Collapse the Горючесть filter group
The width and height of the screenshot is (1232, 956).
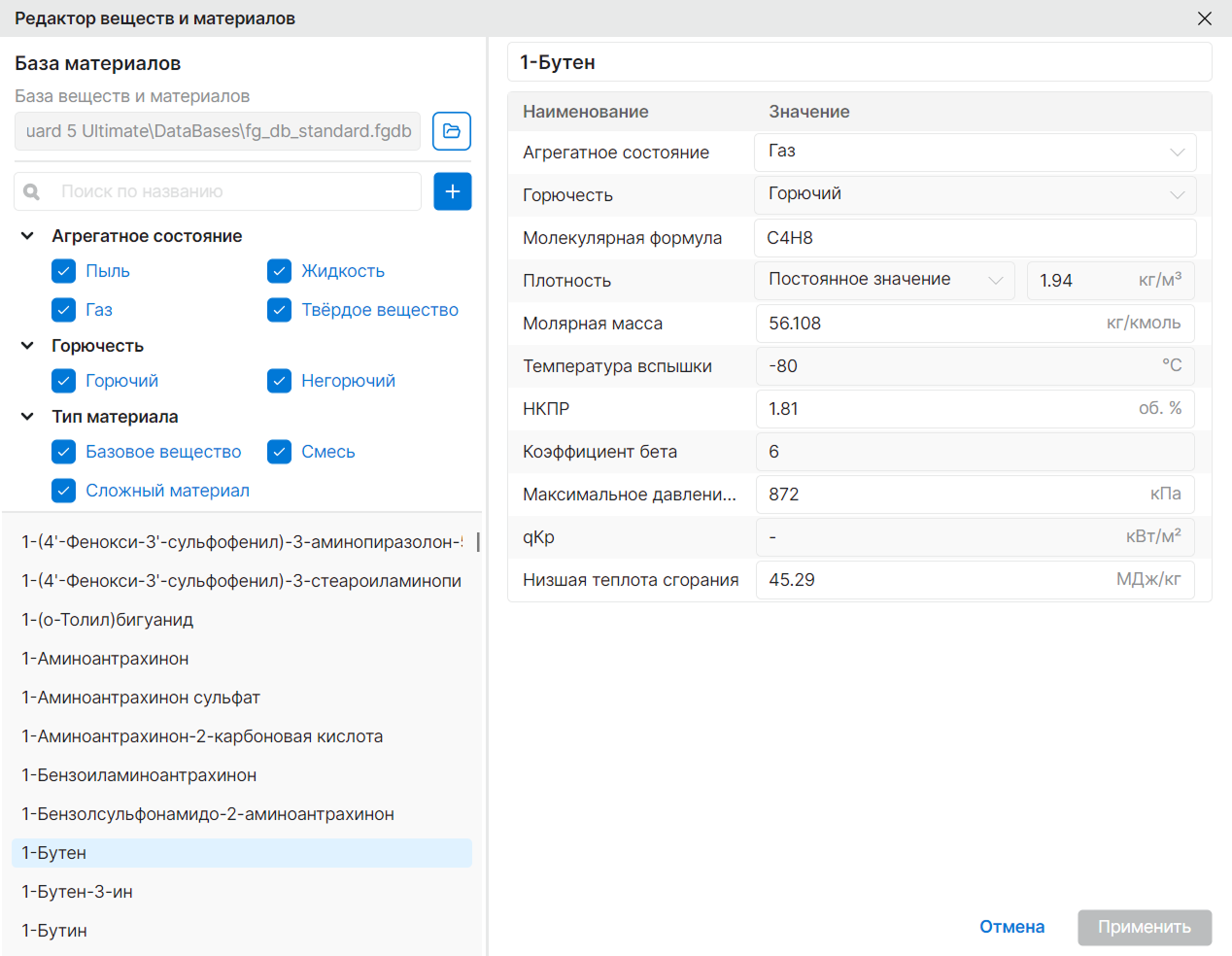tap(28, 346)
